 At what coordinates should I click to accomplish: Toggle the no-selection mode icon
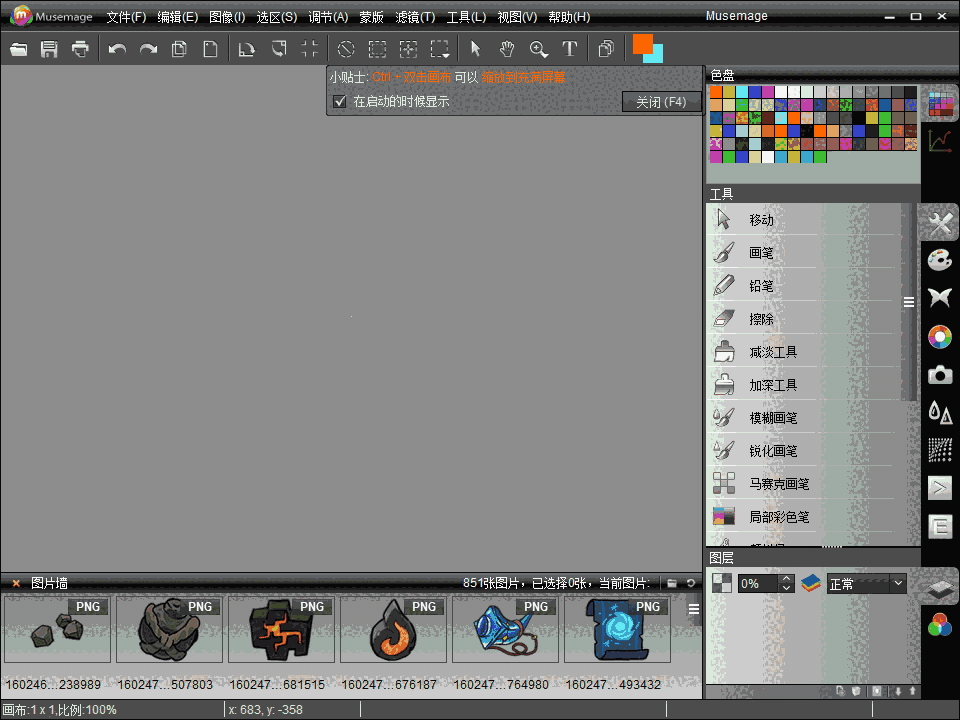(345, 48)
